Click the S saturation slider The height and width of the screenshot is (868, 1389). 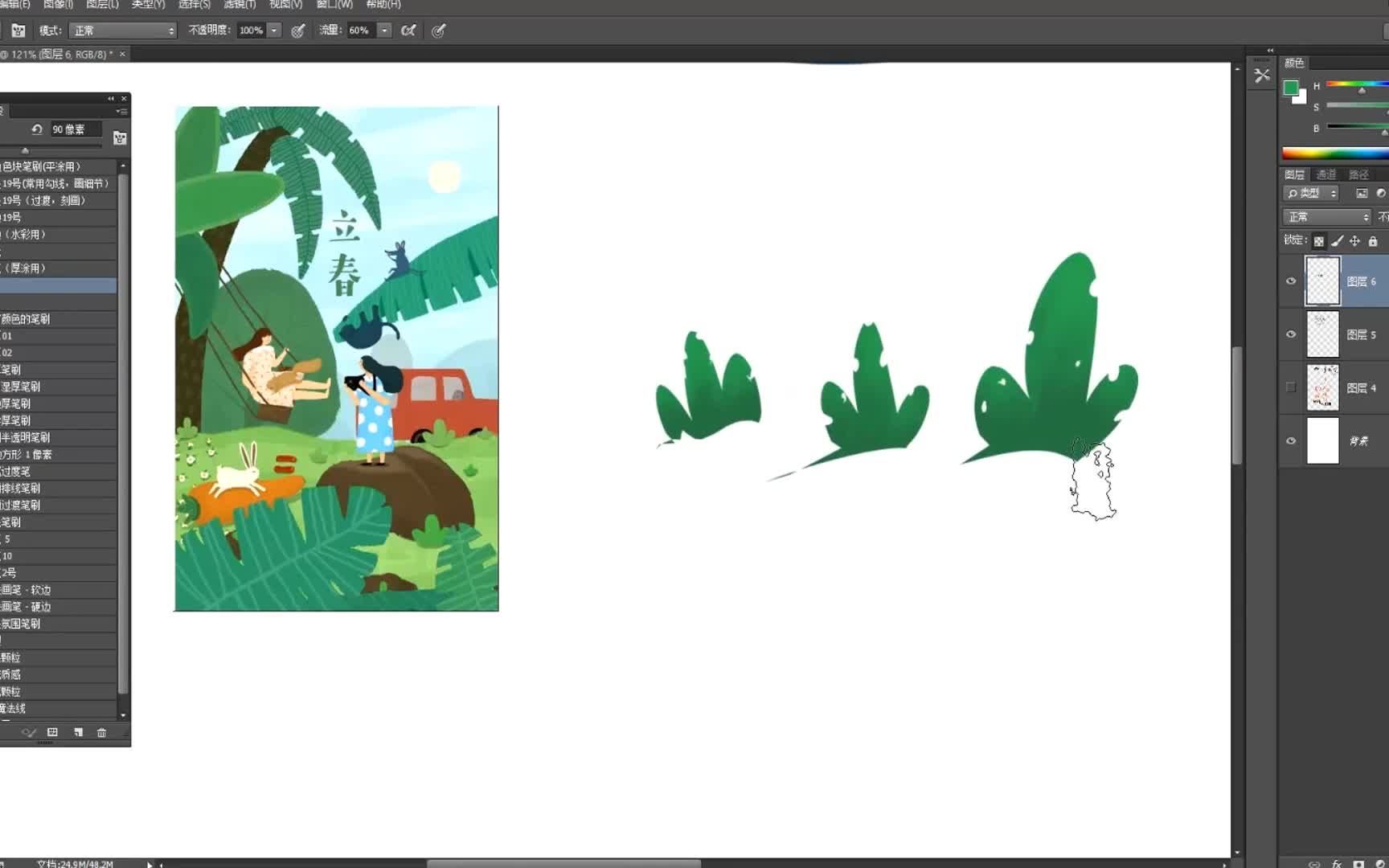coord(1357,105)
